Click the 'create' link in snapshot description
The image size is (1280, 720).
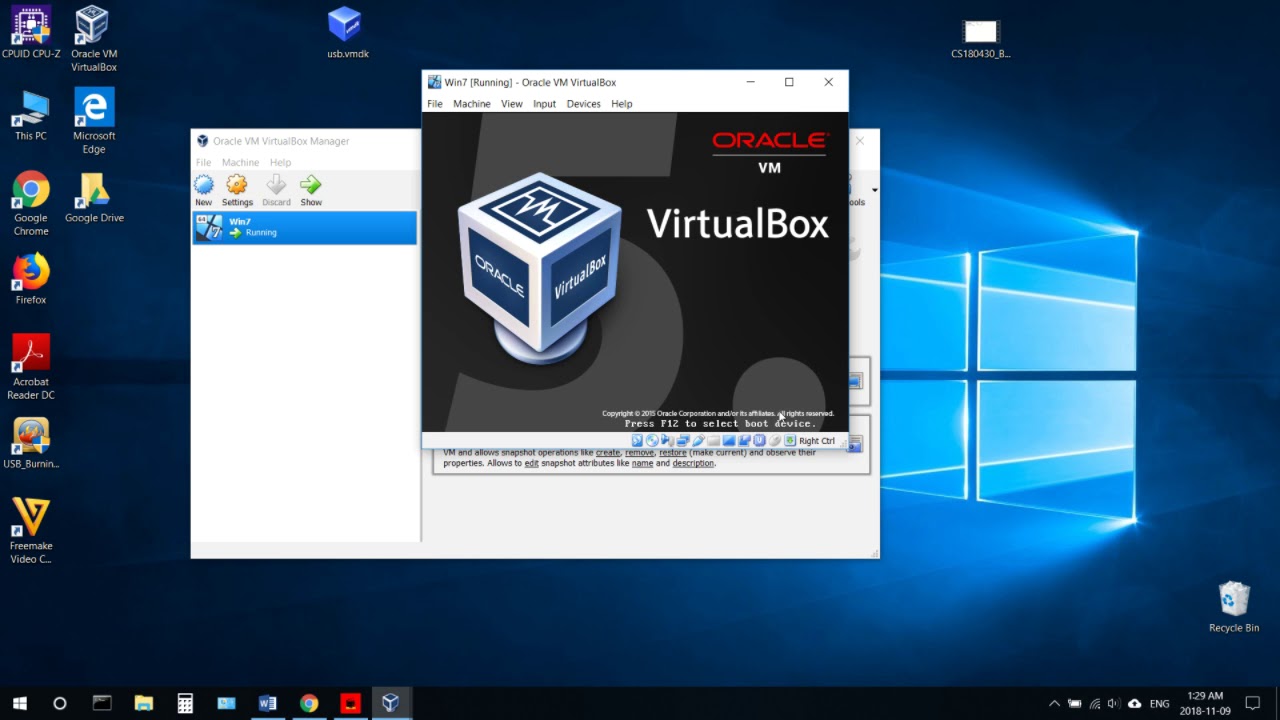(x=608, y=453)
